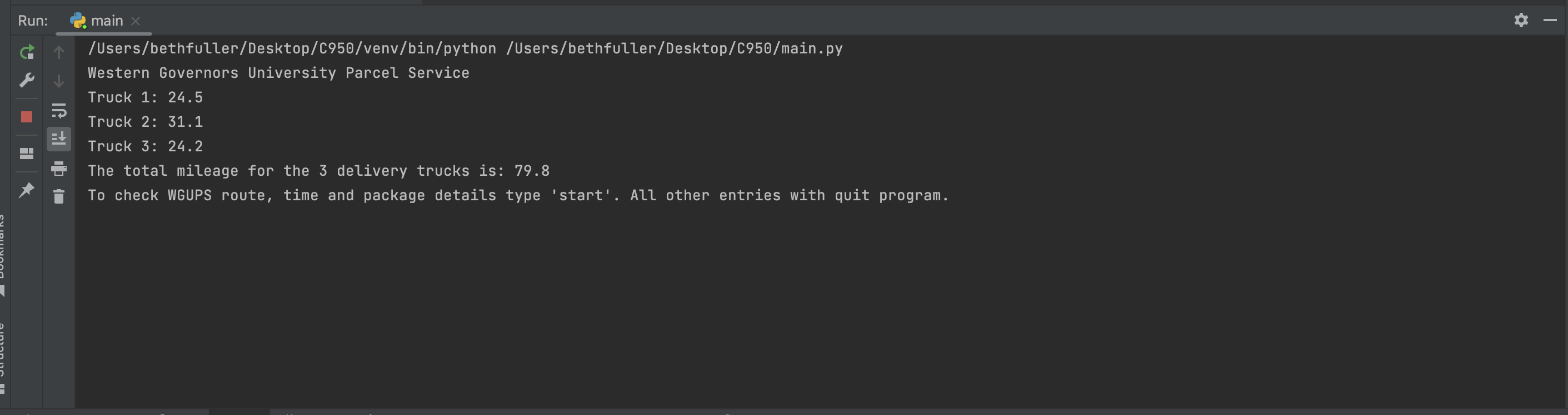The height and width of the screenshot is (415, 1568).
Task: Pin the Run tab
Action: pos(27,190)
